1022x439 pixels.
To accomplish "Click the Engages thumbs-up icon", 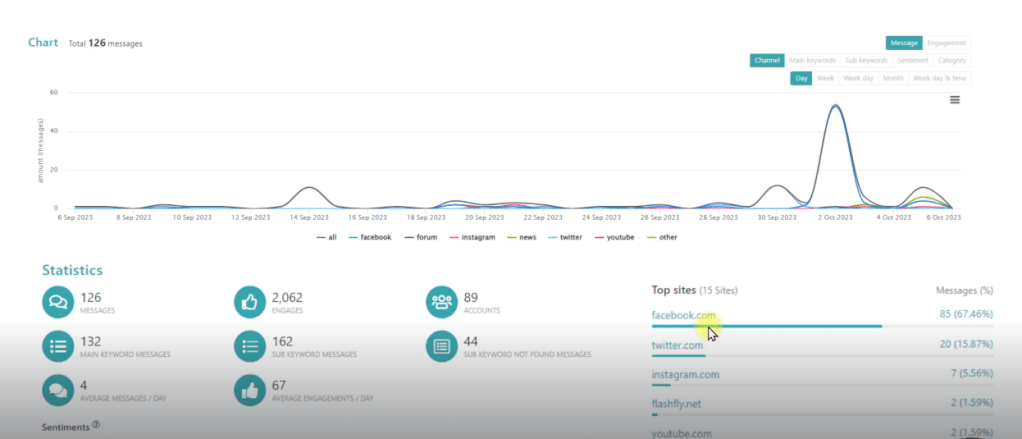I will click(x=249, y=302).
